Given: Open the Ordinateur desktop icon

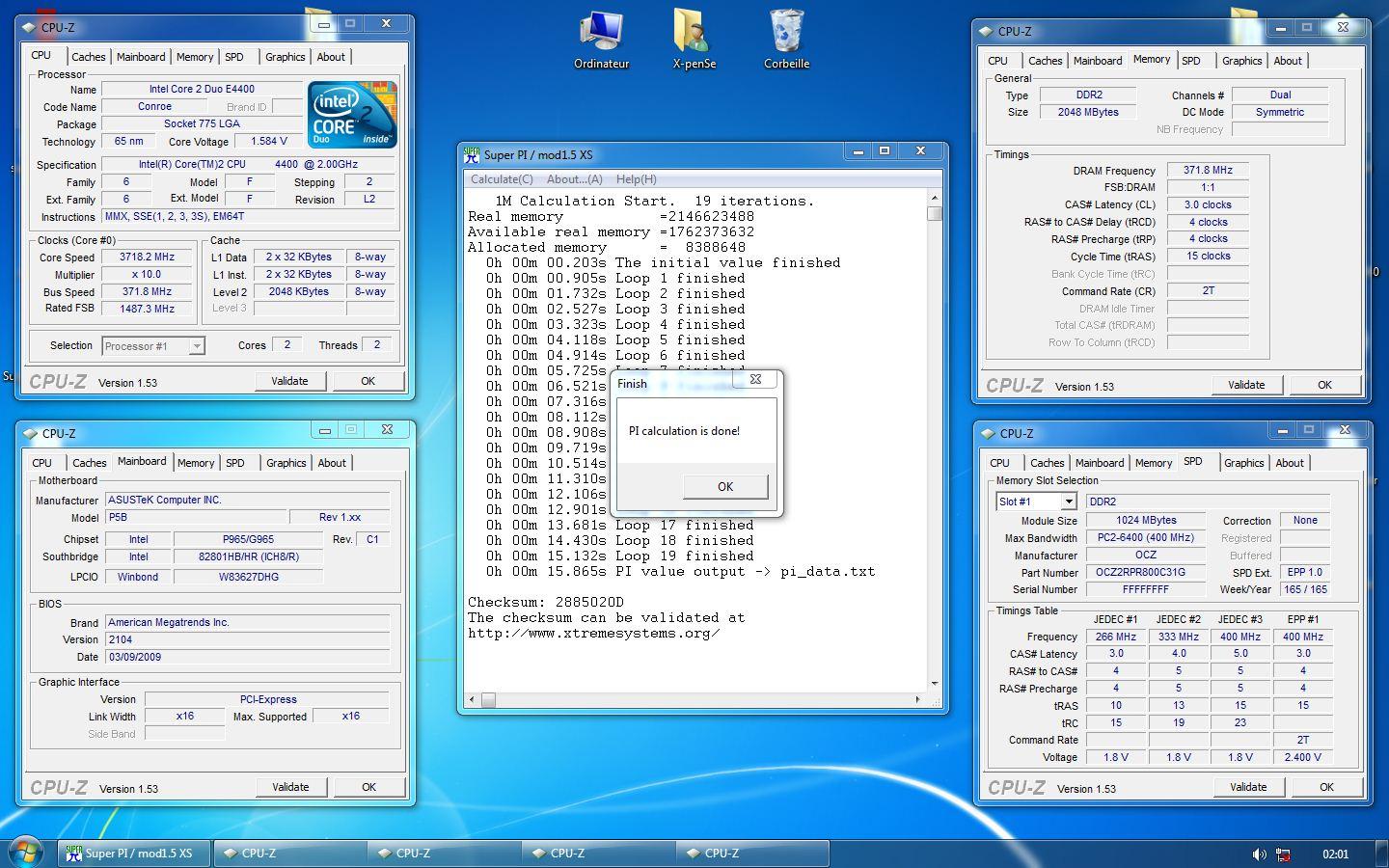Looking at the screenshot, I should [x=601, y=39].
